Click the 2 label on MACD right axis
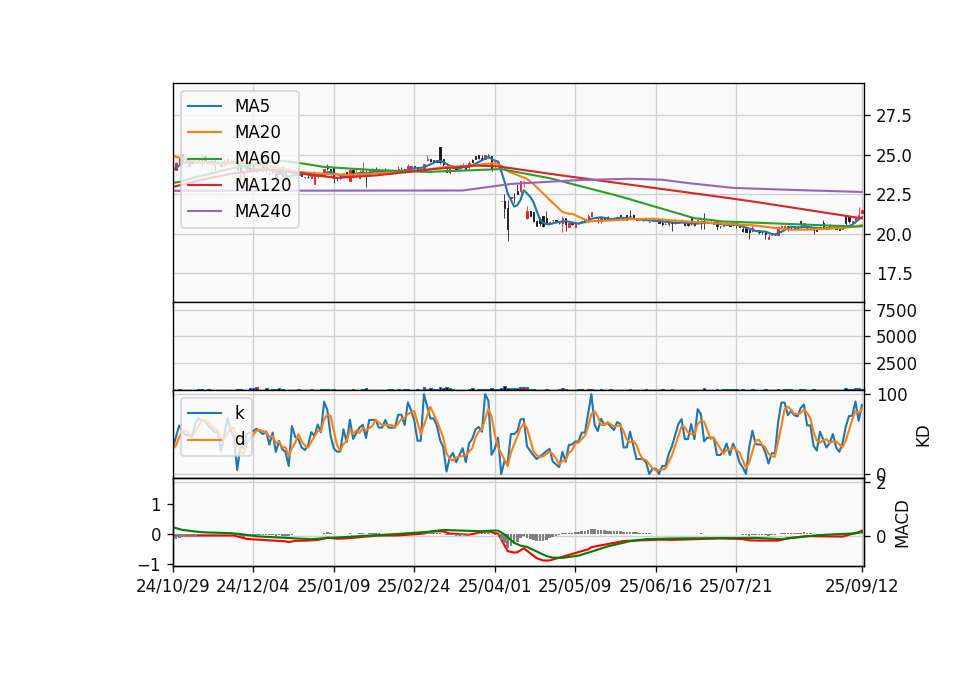 [881, 484]
